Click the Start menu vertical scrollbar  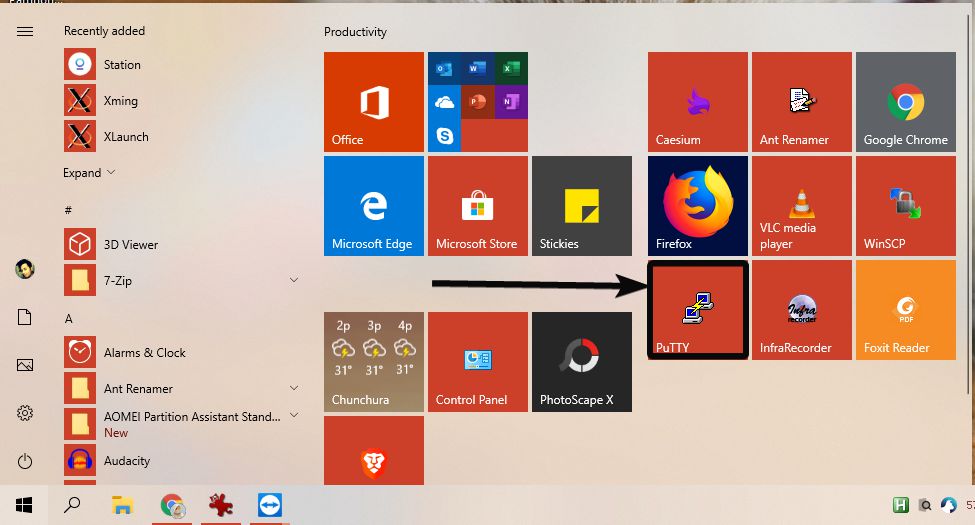point(969,204)
